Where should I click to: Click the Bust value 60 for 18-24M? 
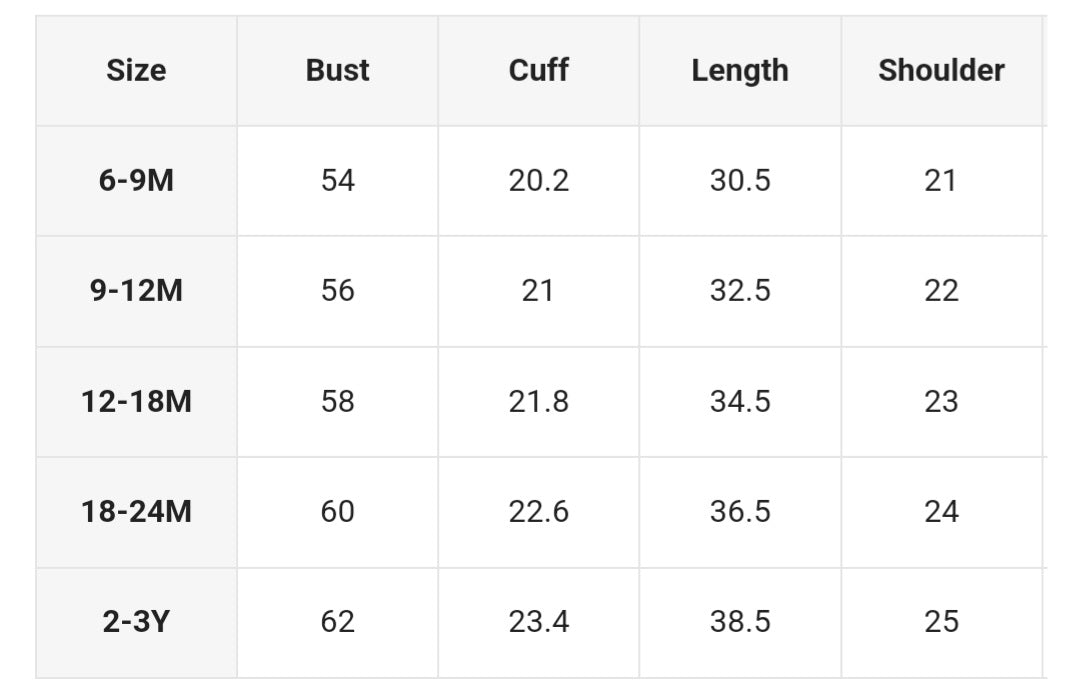[x=337, y=512]
